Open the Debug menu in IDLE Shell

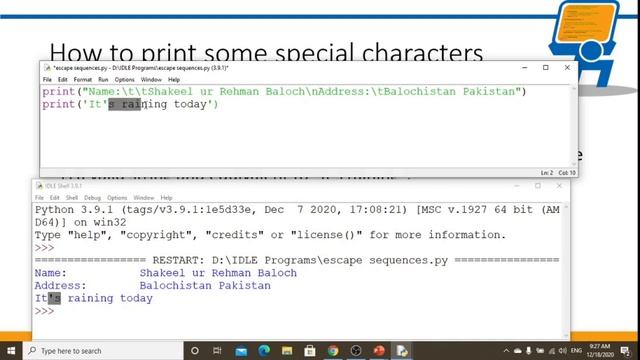pyautogui.click(x=93, y=198)
